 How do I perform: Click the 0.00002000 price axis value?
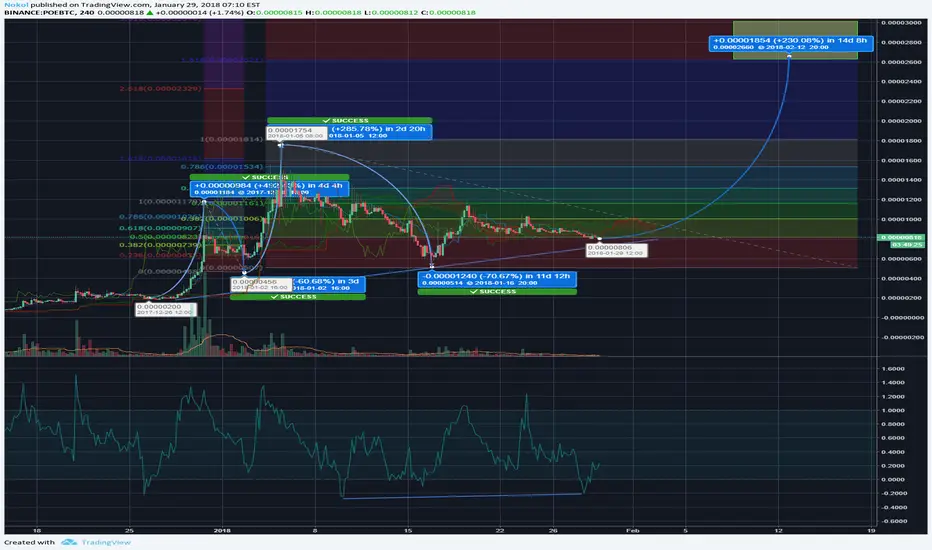coord(902,121)
